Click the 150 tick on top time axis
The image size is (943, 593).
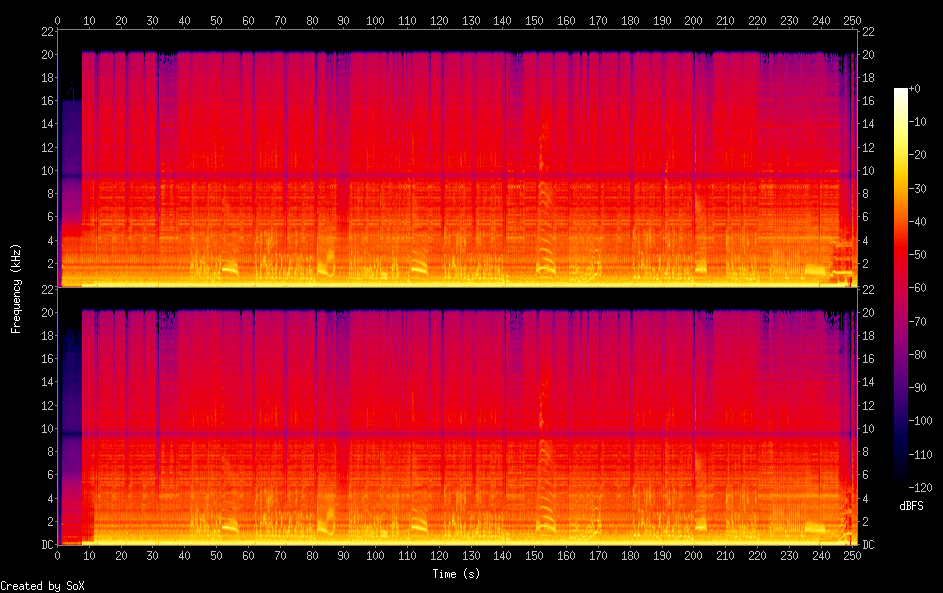(535, 20)
